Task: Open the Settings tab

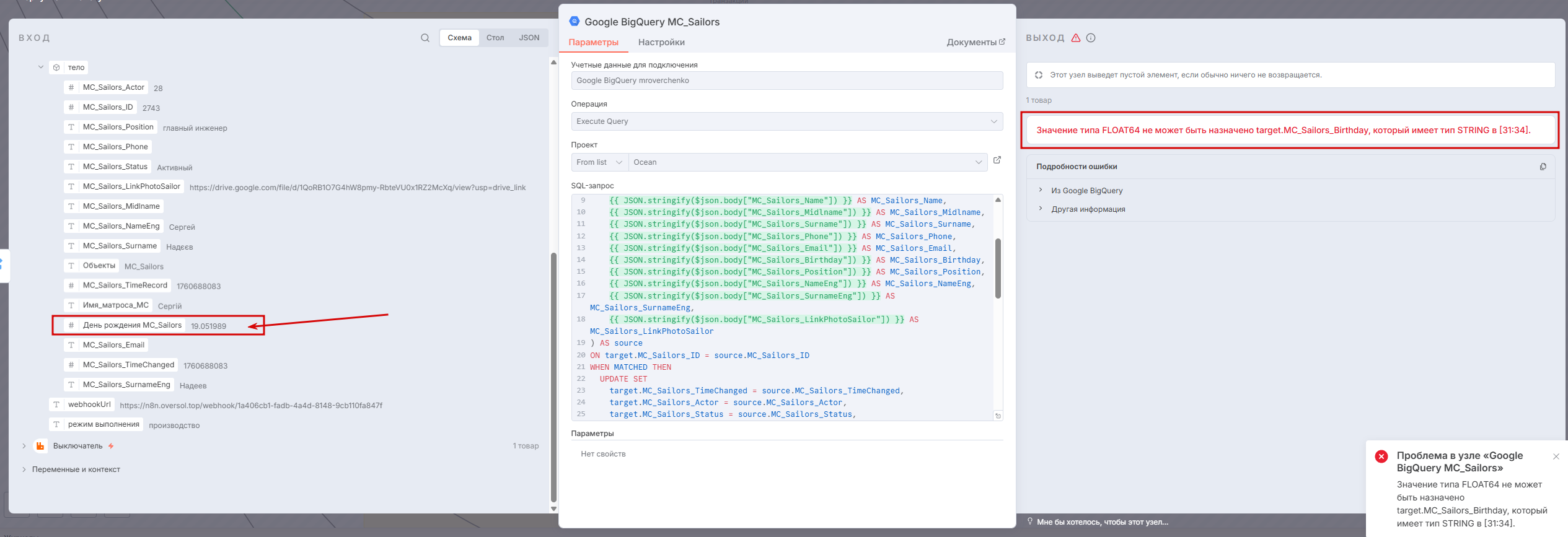Action: [x=661, y=42]
